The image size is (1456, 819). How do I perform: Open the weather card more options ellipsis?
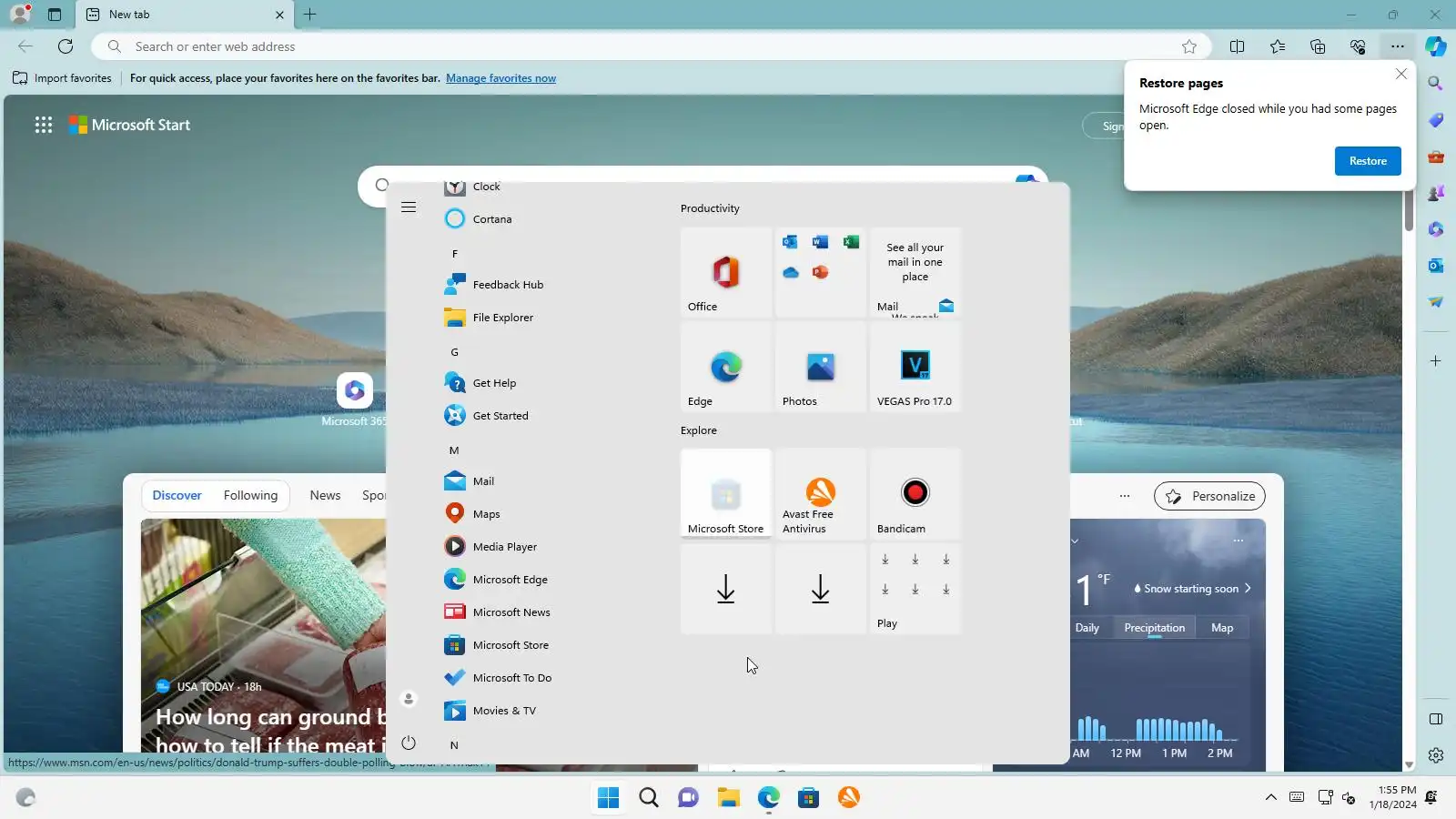coord(1238,541)
